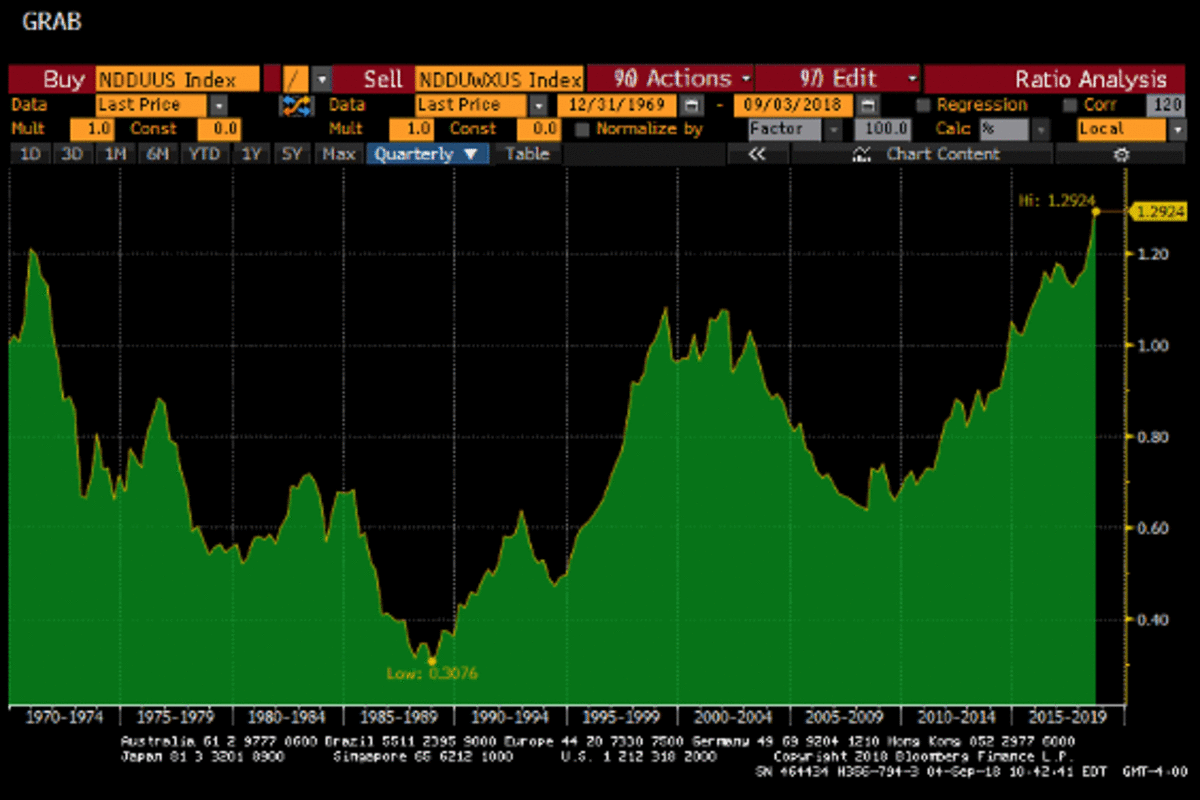Click the Hi 1.2924 marker on chart
The image size is (1200, 800).
[1096, 211]
